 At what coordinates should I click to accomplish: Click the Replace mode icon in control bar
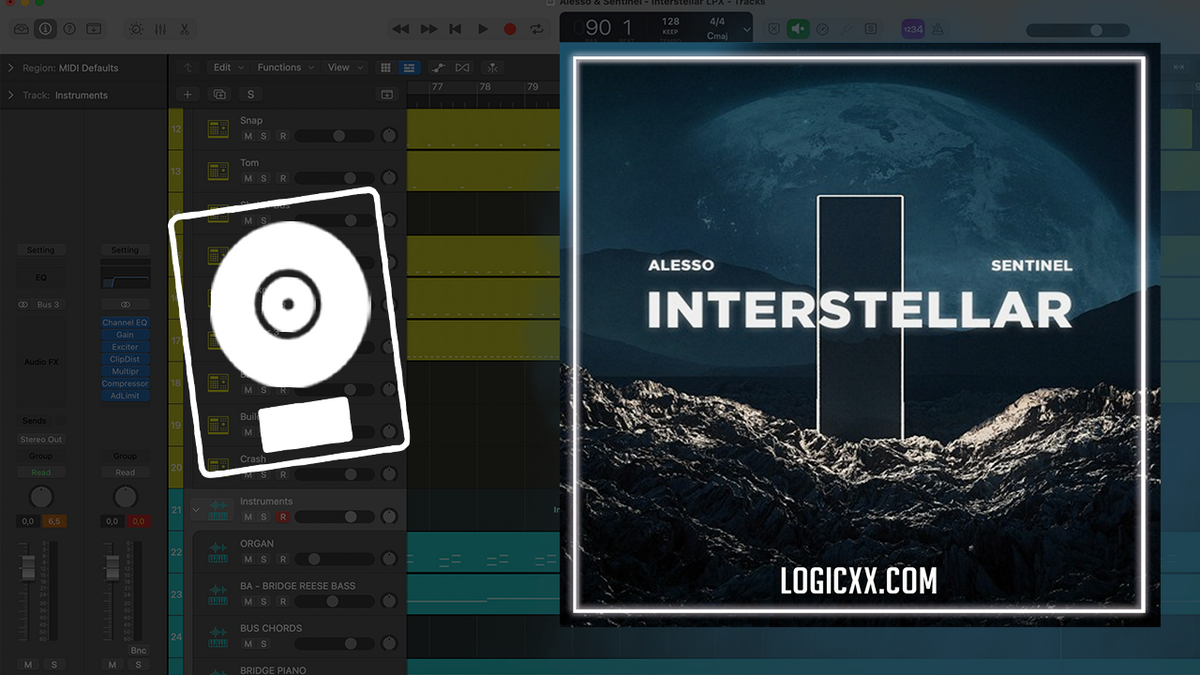tap(773, 29)
